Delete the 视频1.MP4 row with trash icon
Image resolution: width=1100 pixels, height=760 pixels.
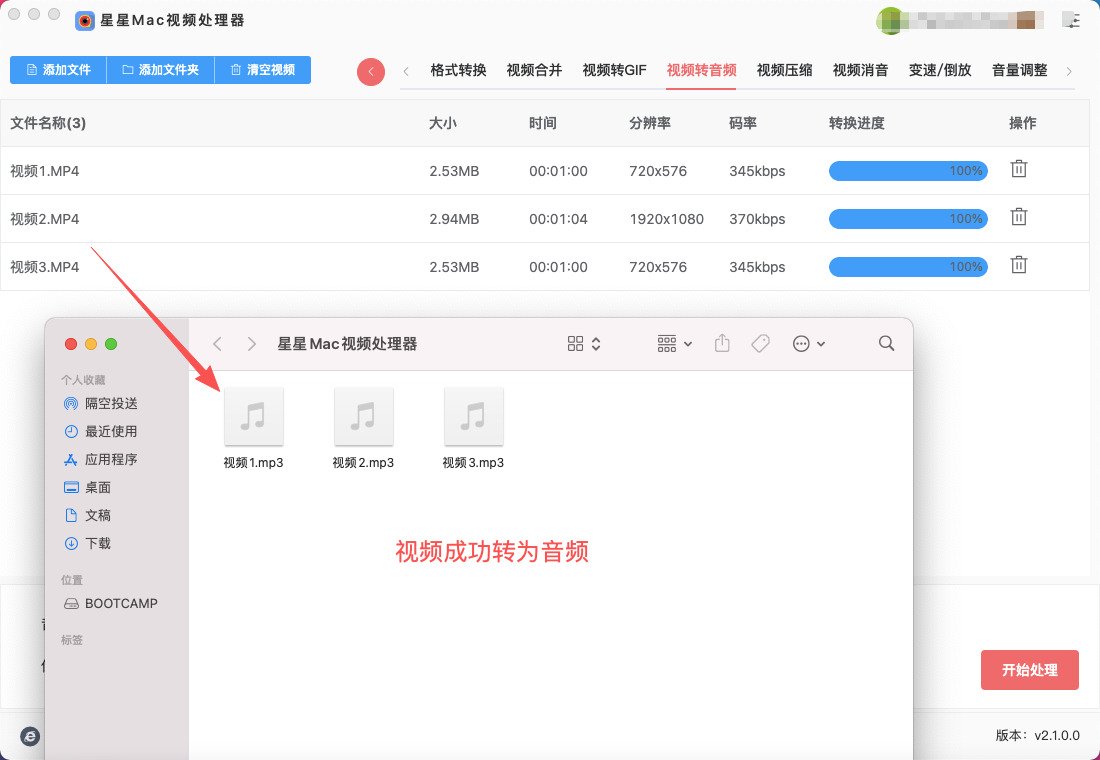pyautogui.click(x=1018, y=169)
